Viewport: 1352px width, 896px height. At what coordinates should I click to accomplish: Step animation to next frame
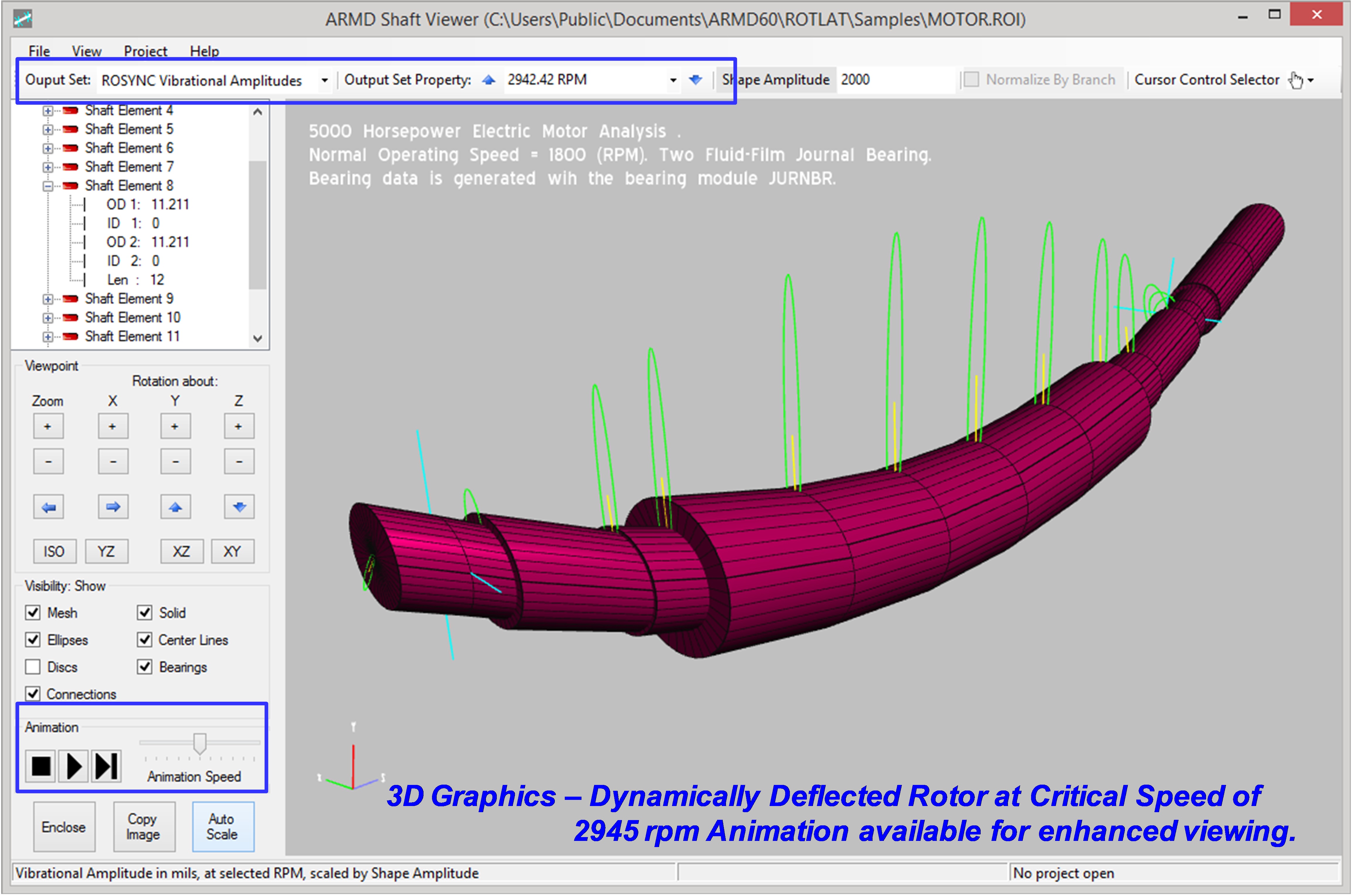106,766
